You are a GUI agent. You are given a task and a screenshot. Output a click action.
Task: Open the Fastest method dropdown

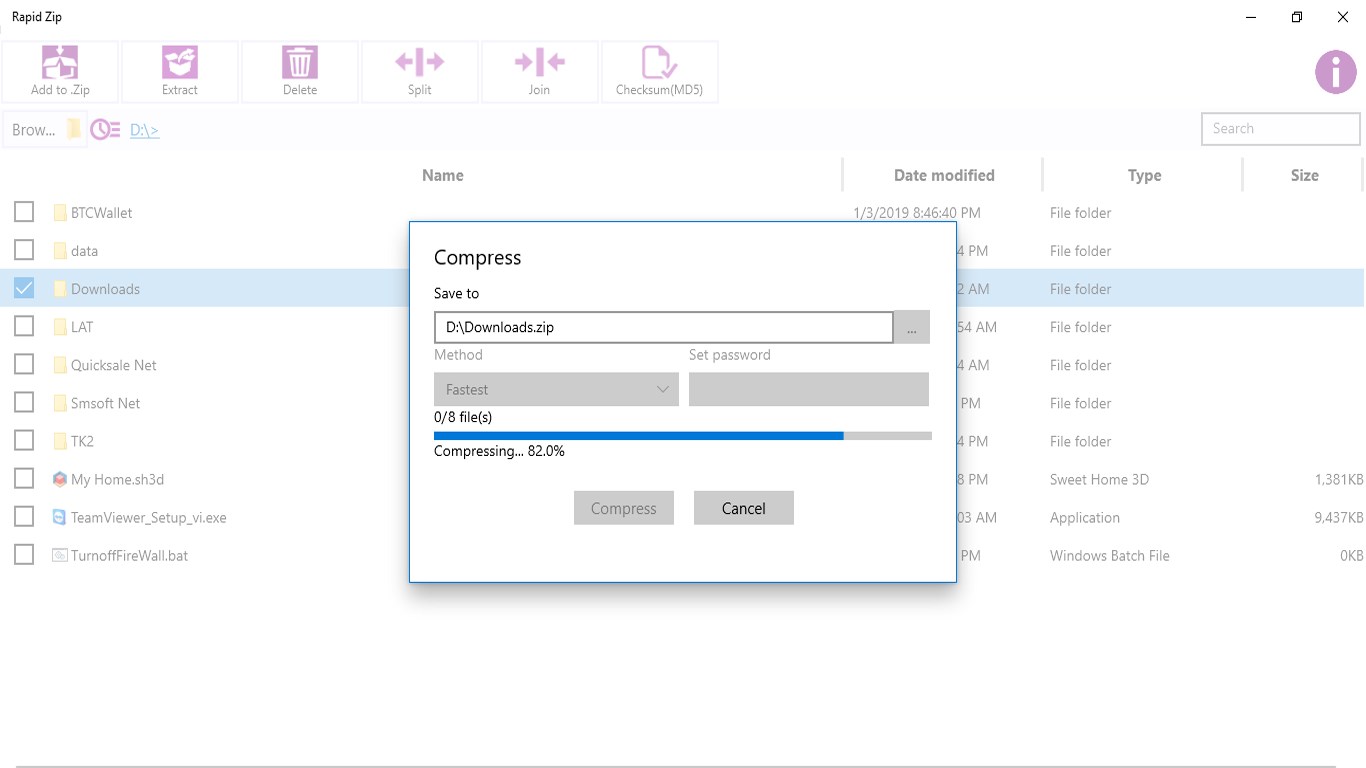pos(556,389)
